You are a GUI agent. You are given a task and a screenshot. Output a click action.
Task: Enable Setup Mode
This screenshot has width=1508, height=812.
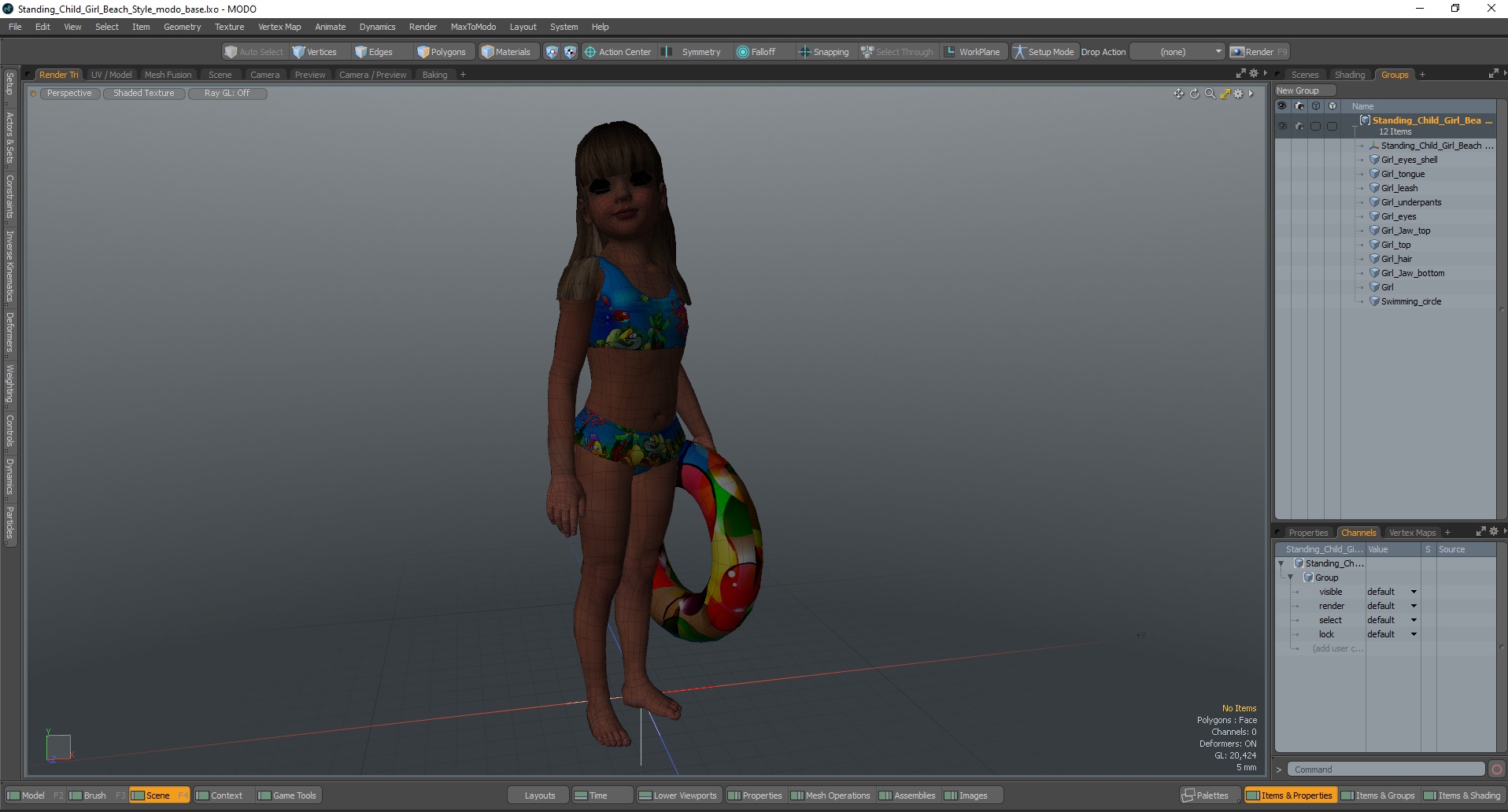point(1044,52)
